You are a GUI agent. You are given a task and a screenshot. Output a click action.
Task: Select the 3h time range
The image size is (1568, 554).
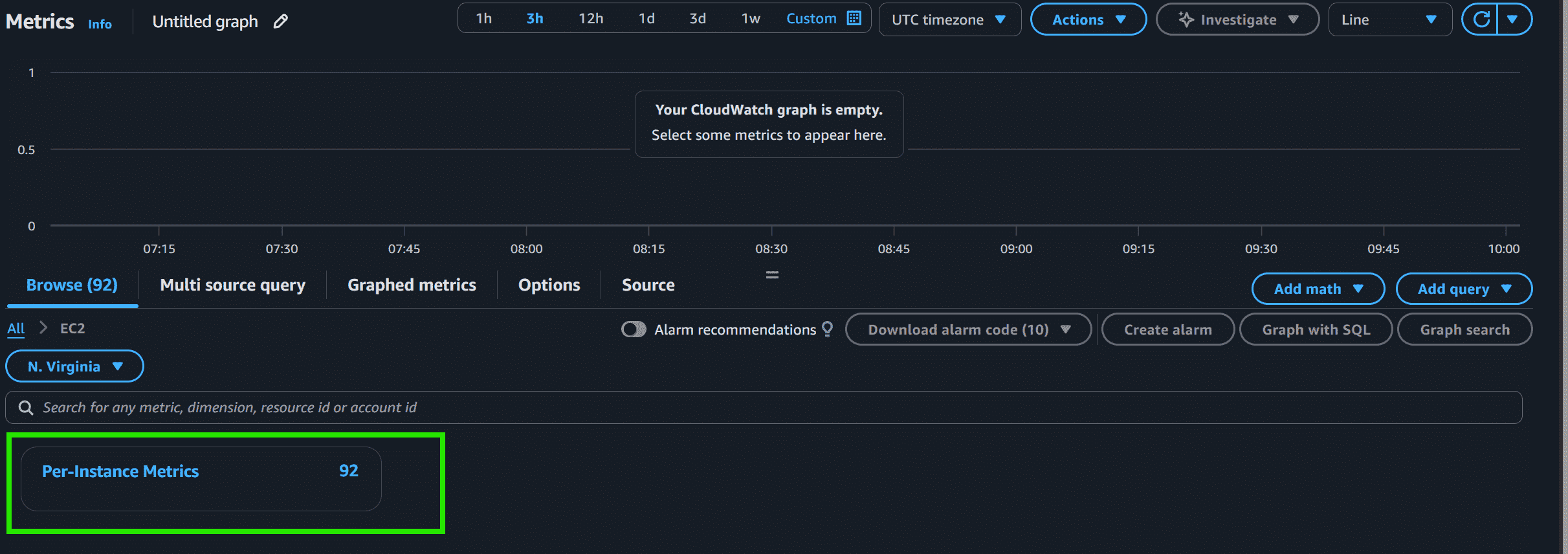[535, 19]
